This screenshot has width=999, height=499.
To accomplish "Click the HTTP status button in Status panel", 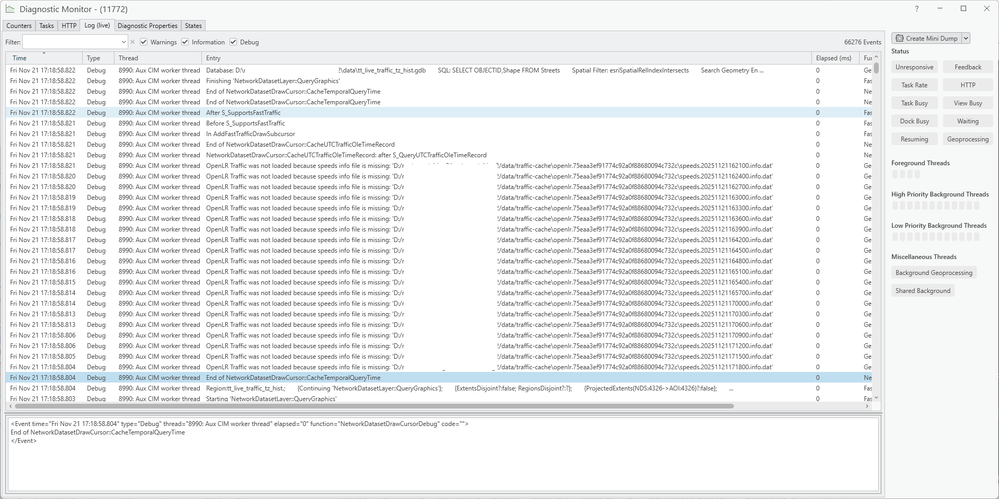I will click(x=968, y=85).
